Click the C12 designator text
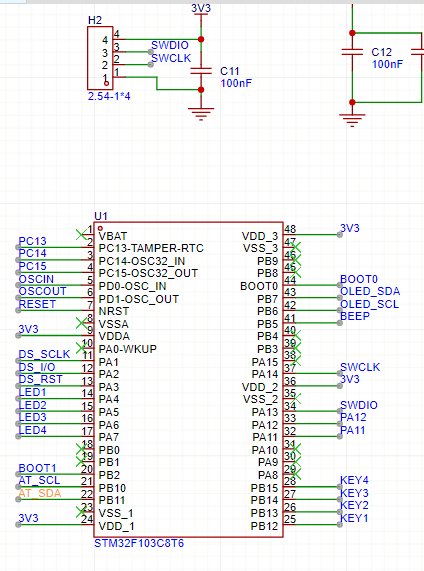 381,52
